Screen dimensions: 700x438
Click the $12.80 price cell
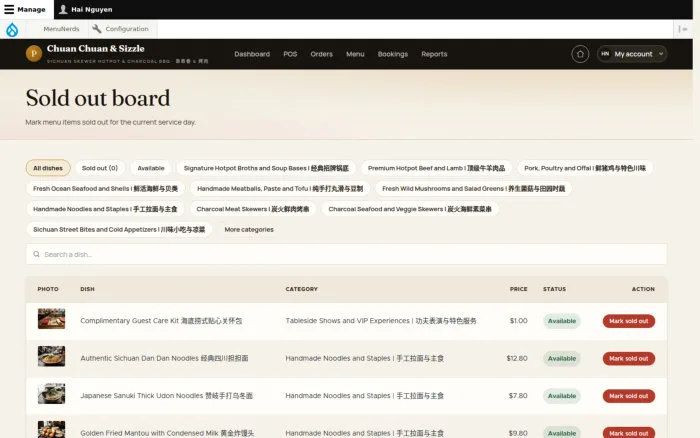tap(517, 359)
